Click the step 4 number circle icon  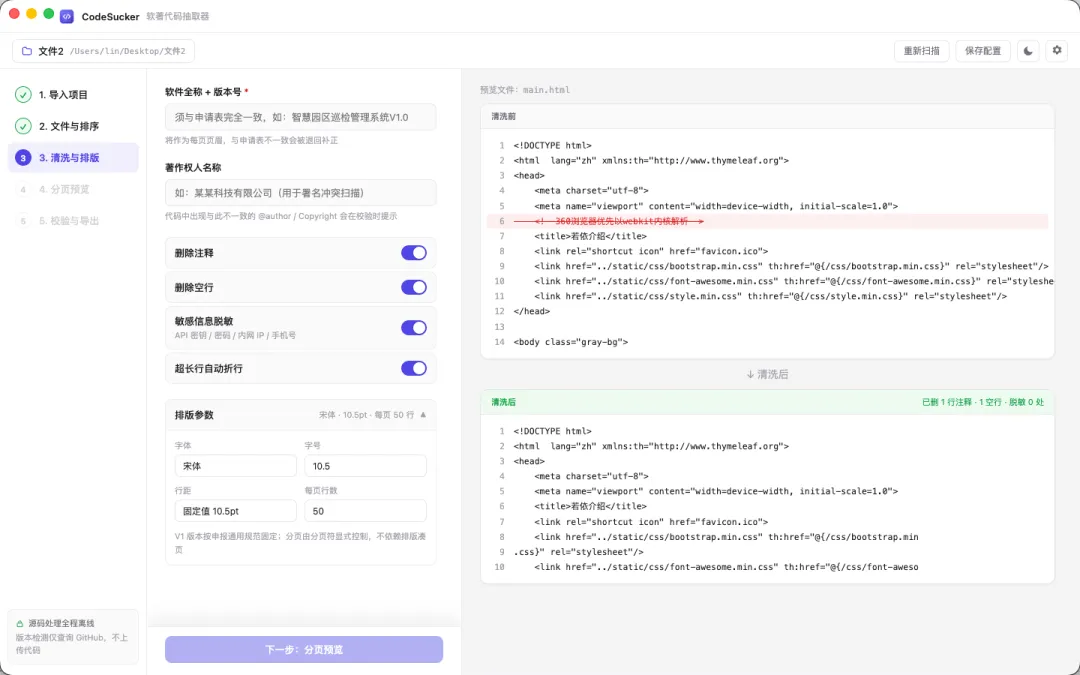(x=23, y=189)
